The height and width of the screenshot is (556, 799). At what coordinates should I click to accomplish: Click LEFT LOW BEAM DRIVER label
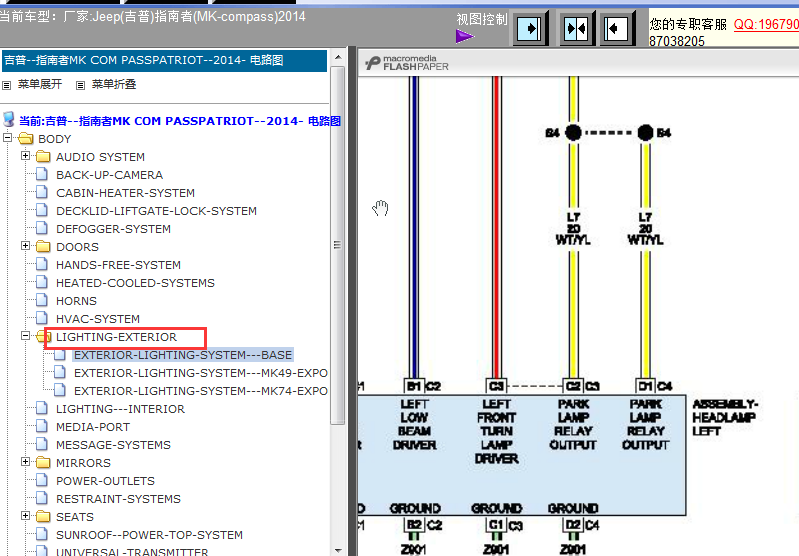414,425
